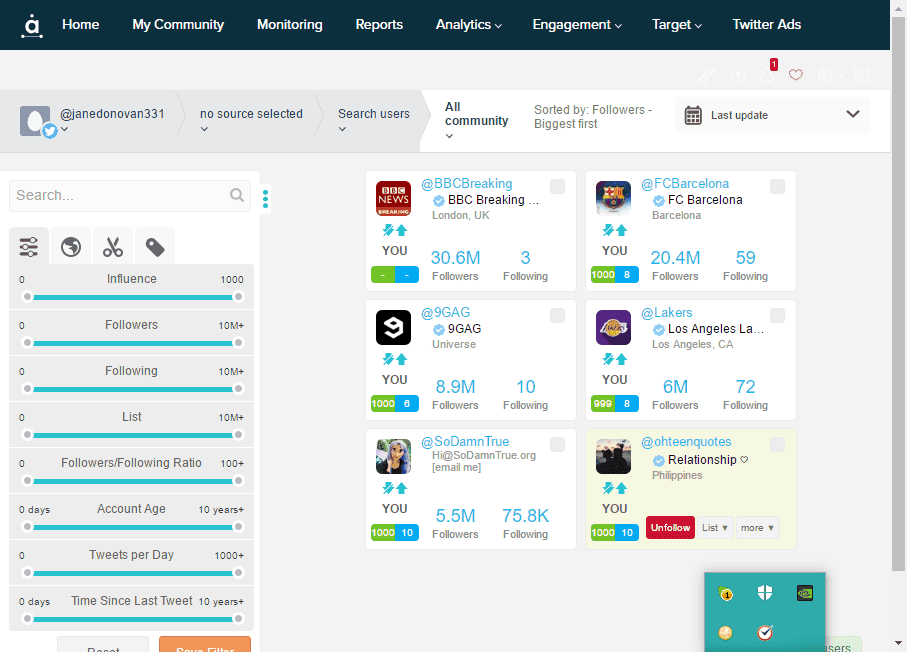Focus the Search input field

pyautogui.click(x=130, y=195)
